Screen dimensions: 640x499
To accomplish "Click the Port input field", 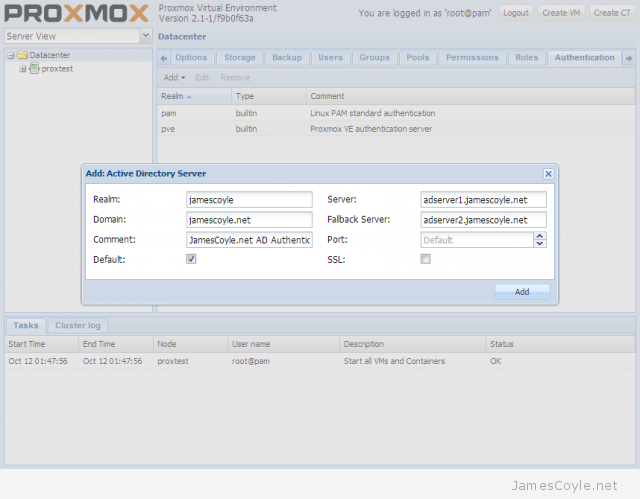I will pyautogui.click(x=477, y=240).
